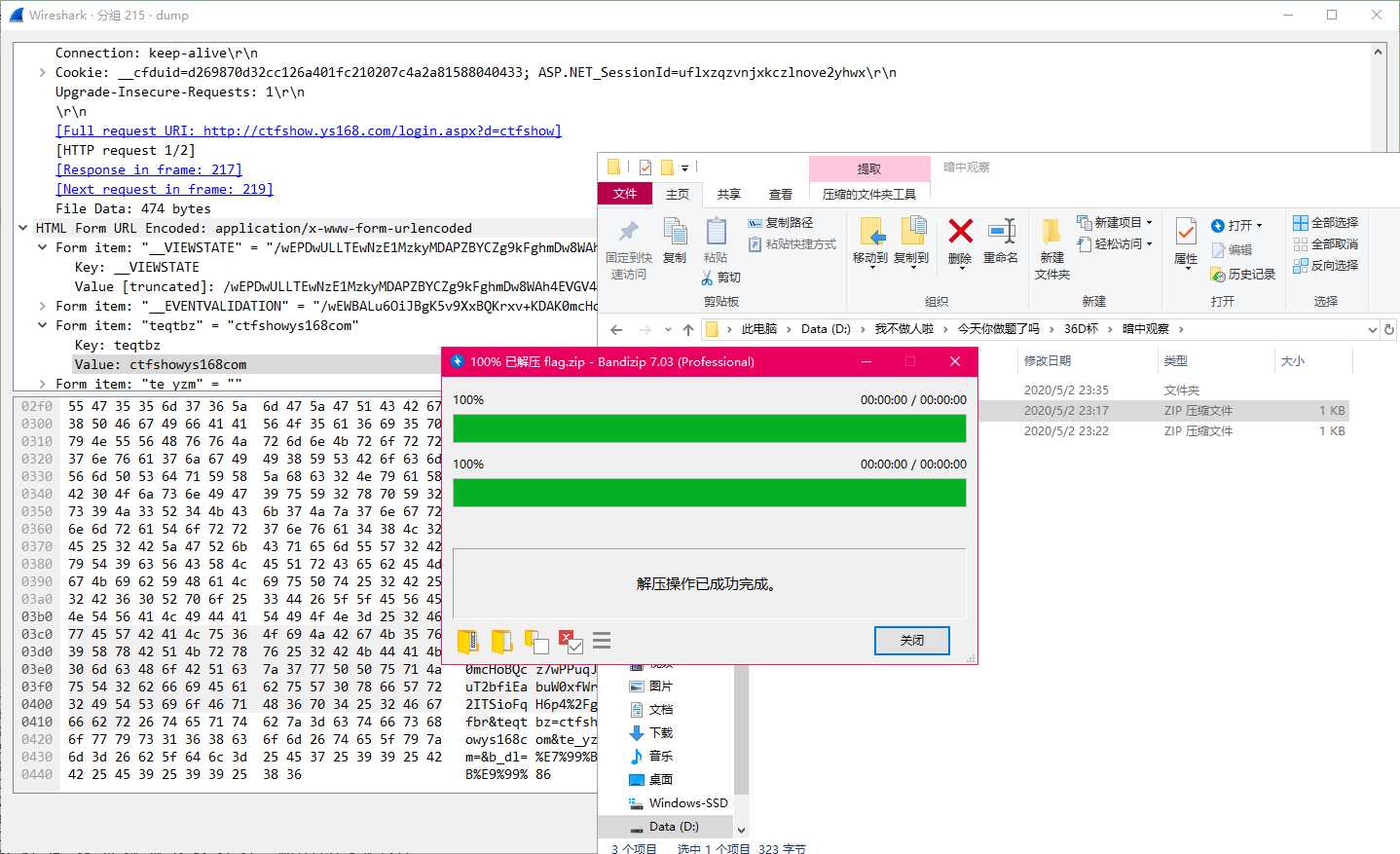Switch to the 主页 (Home) ribbon tab
Image resolution: width=1400 pixels, height=854 pixels.
pos(678,194)
